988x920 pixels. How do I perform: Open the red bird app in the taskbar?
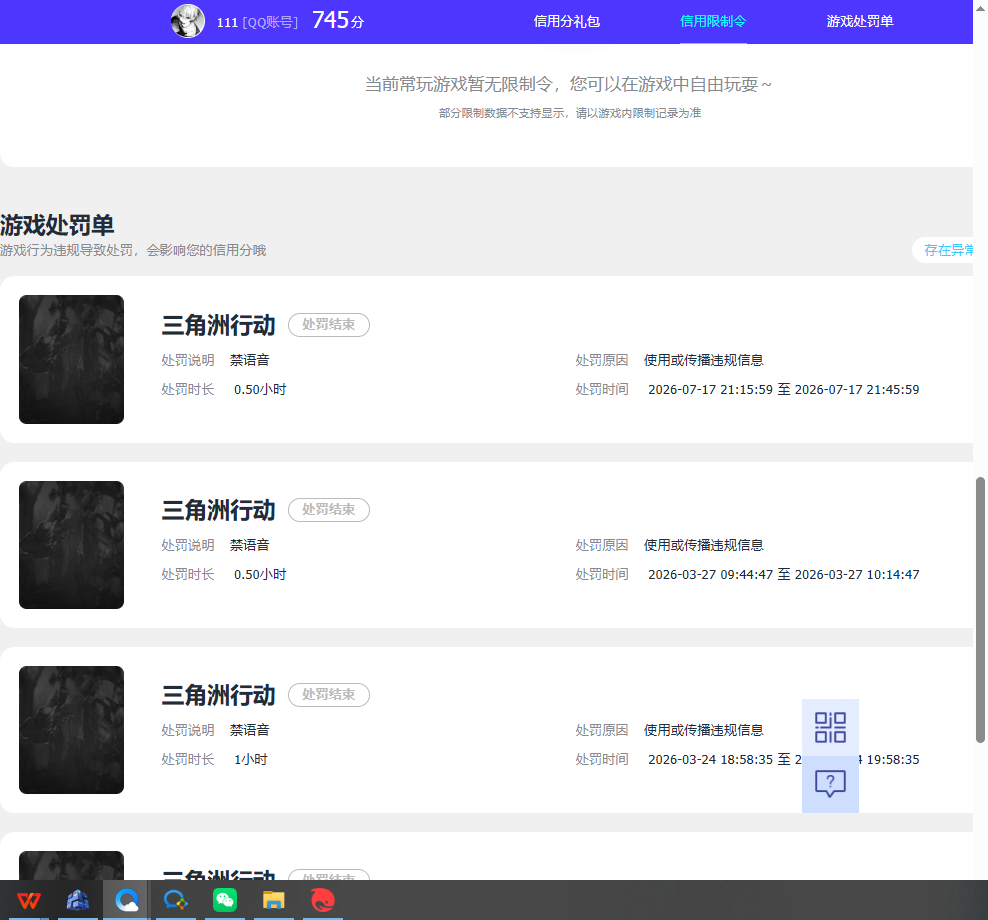[323, 900]
